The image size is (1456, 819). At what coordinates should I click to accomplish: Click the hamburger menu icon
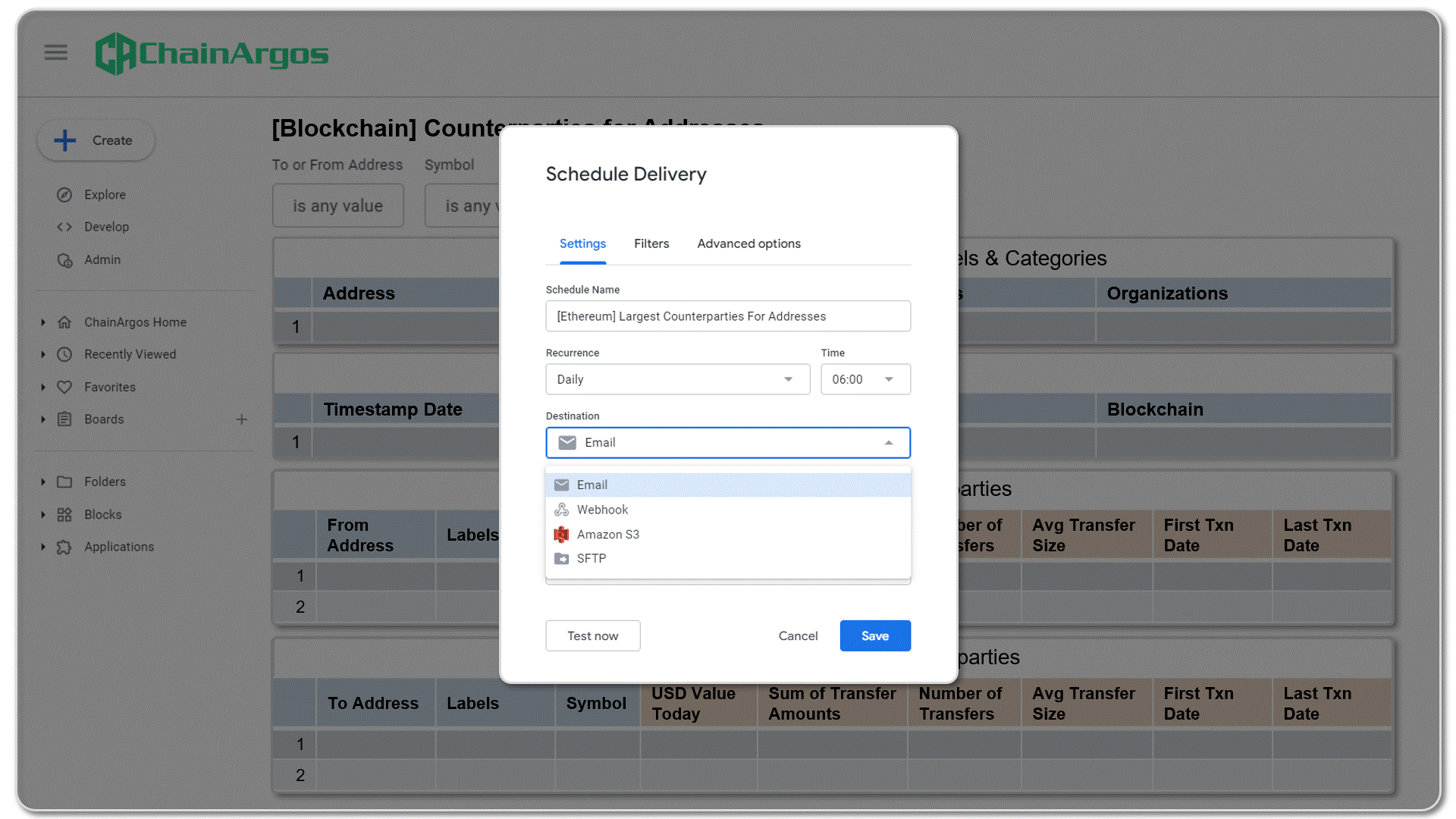click(55, 52)
